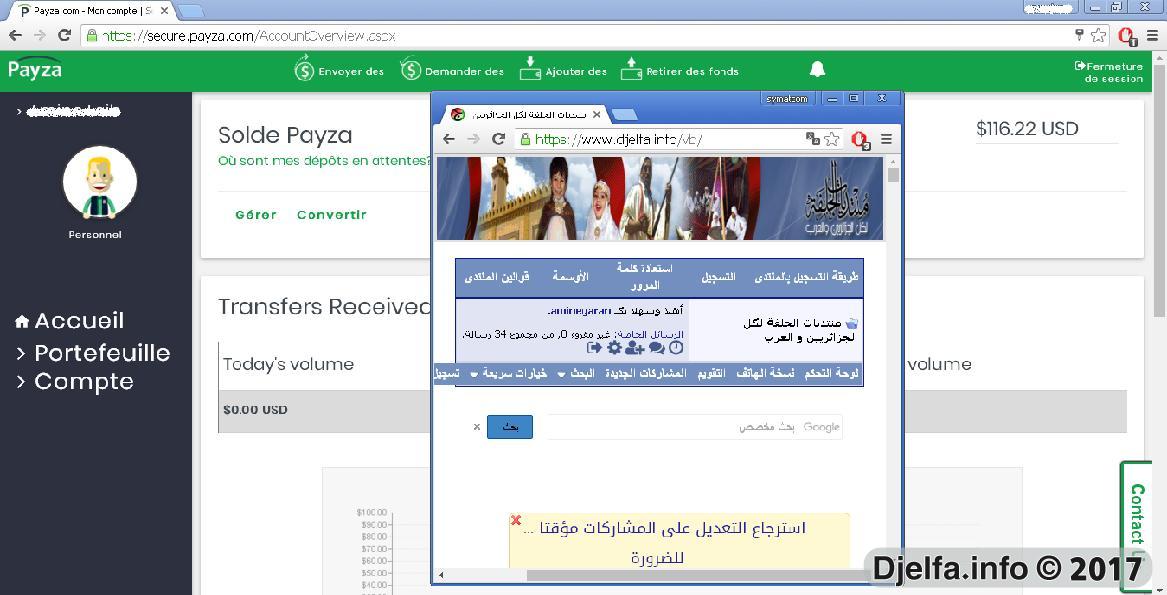Open Ajouter des fonds in Payza header
Screen dimensions: 1167x595
pyautogui.click(x=563, y=69)
